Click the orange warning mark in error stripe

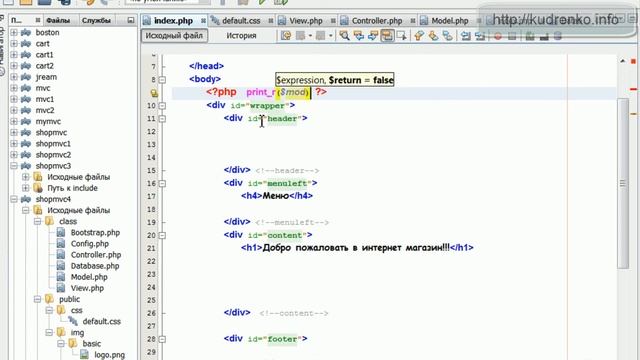pyautogui.click(x=633, y=114)
